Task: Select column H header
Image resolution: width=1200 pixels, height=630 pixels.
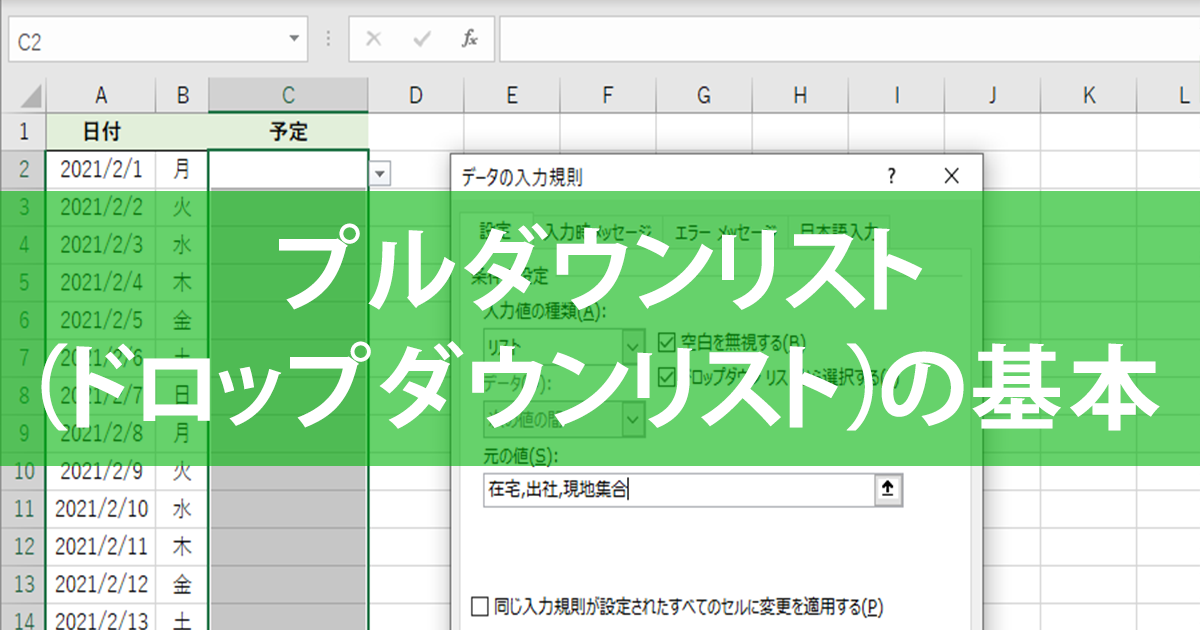Action: 800,96
